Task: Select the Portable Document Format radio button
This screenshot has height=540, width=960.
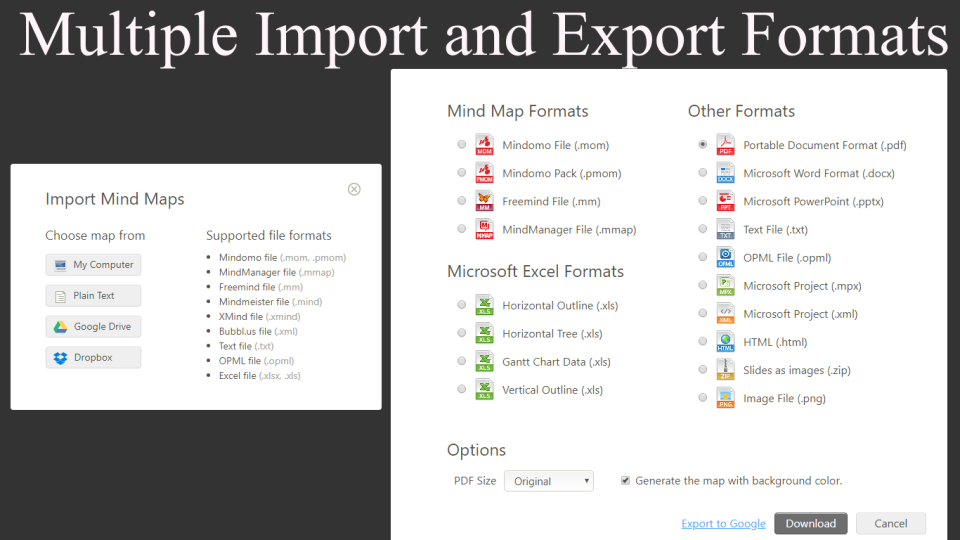Action: point(703,144)
